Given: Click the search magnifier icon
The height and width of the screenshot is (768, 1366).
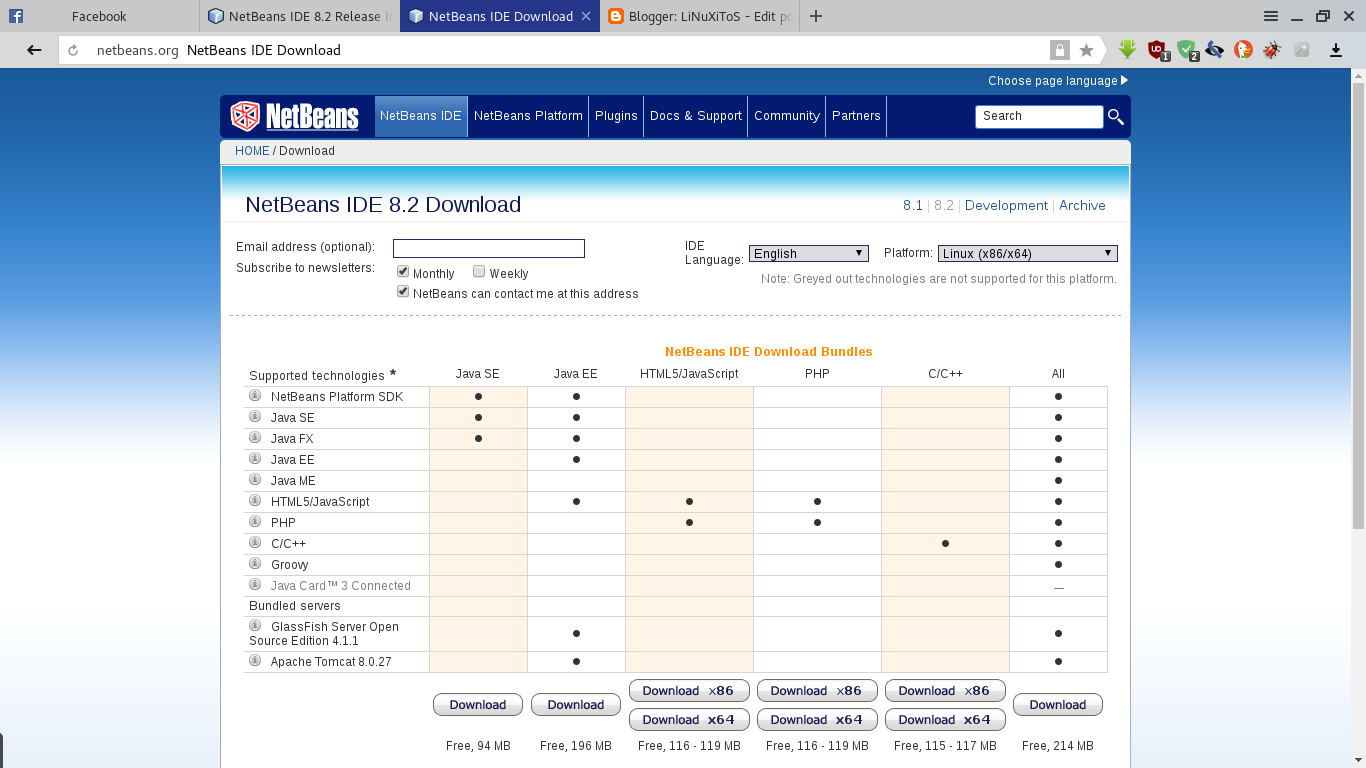Looking at the screenshot, I should (1116, 117).
